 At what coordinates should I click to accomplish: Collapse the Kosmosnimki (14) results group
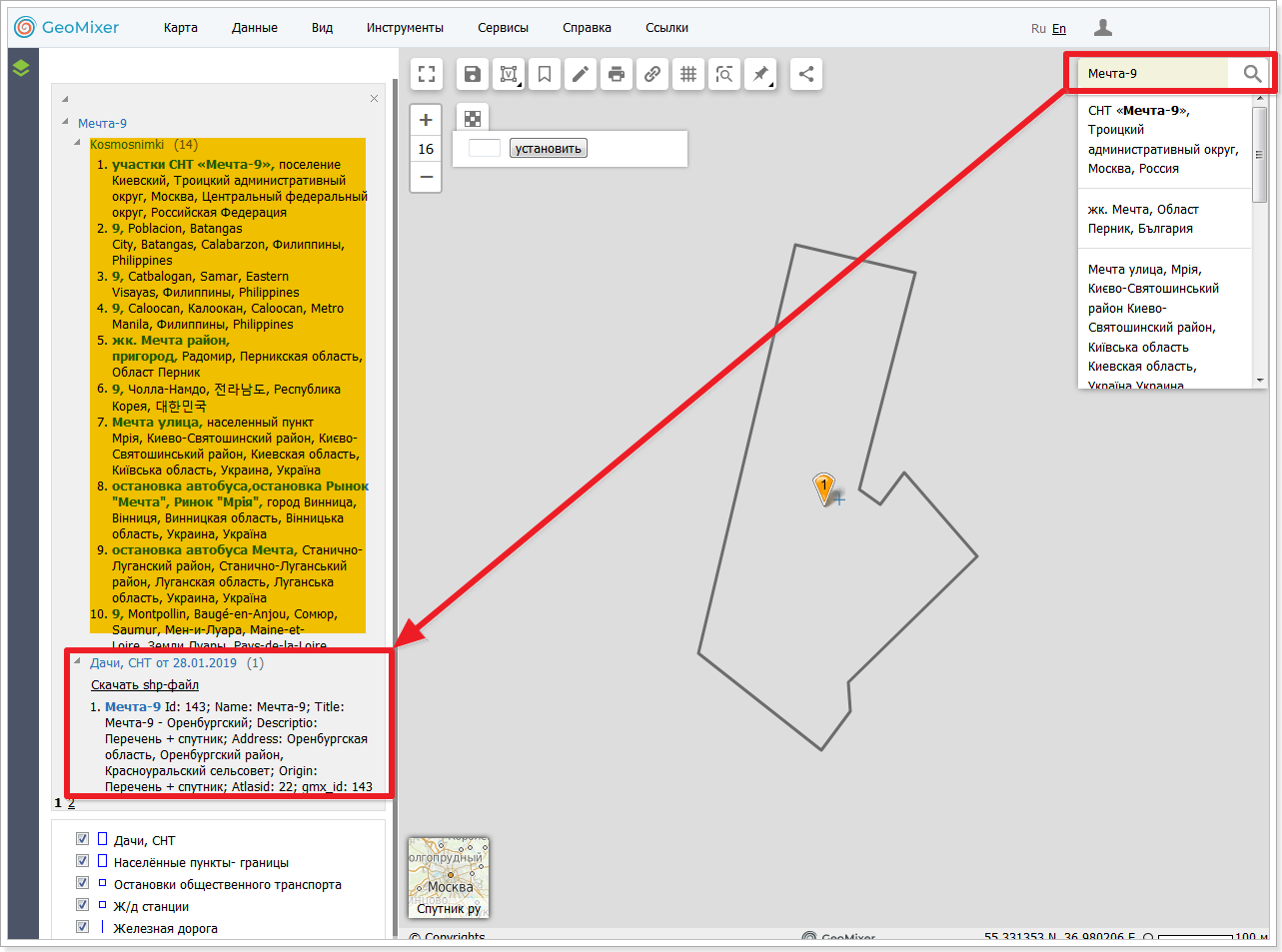[78, 144]
